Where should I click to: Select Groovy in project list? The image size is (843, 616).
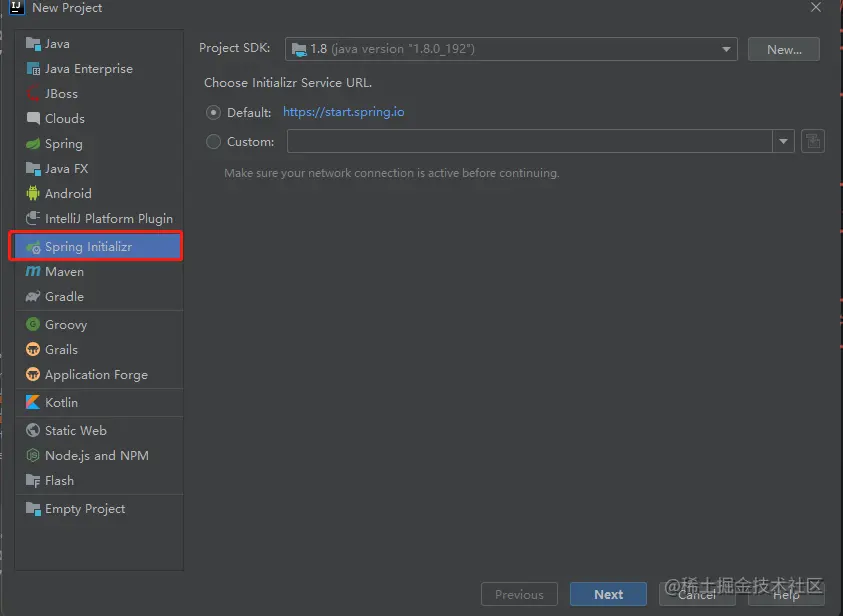point(99,324)
